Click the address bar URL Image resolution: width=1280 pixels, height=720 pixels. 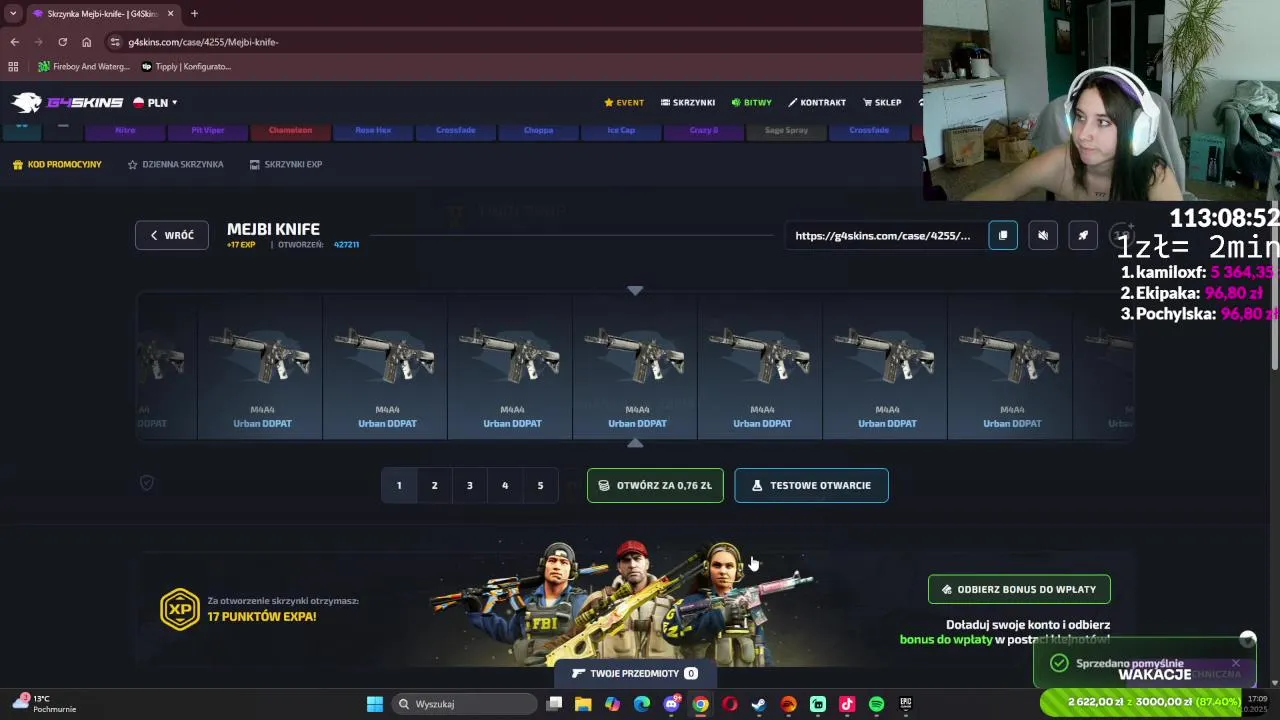coord(203,42)
